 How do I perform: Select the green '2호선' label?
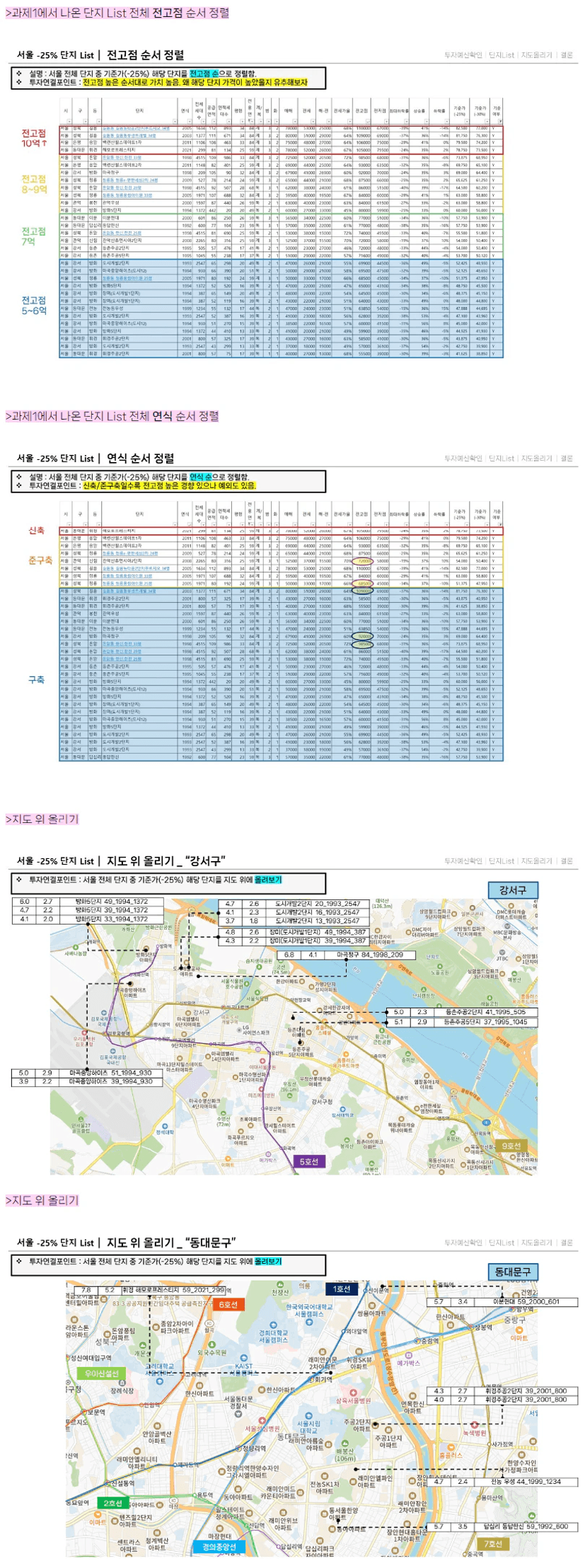click(112, 1503)
